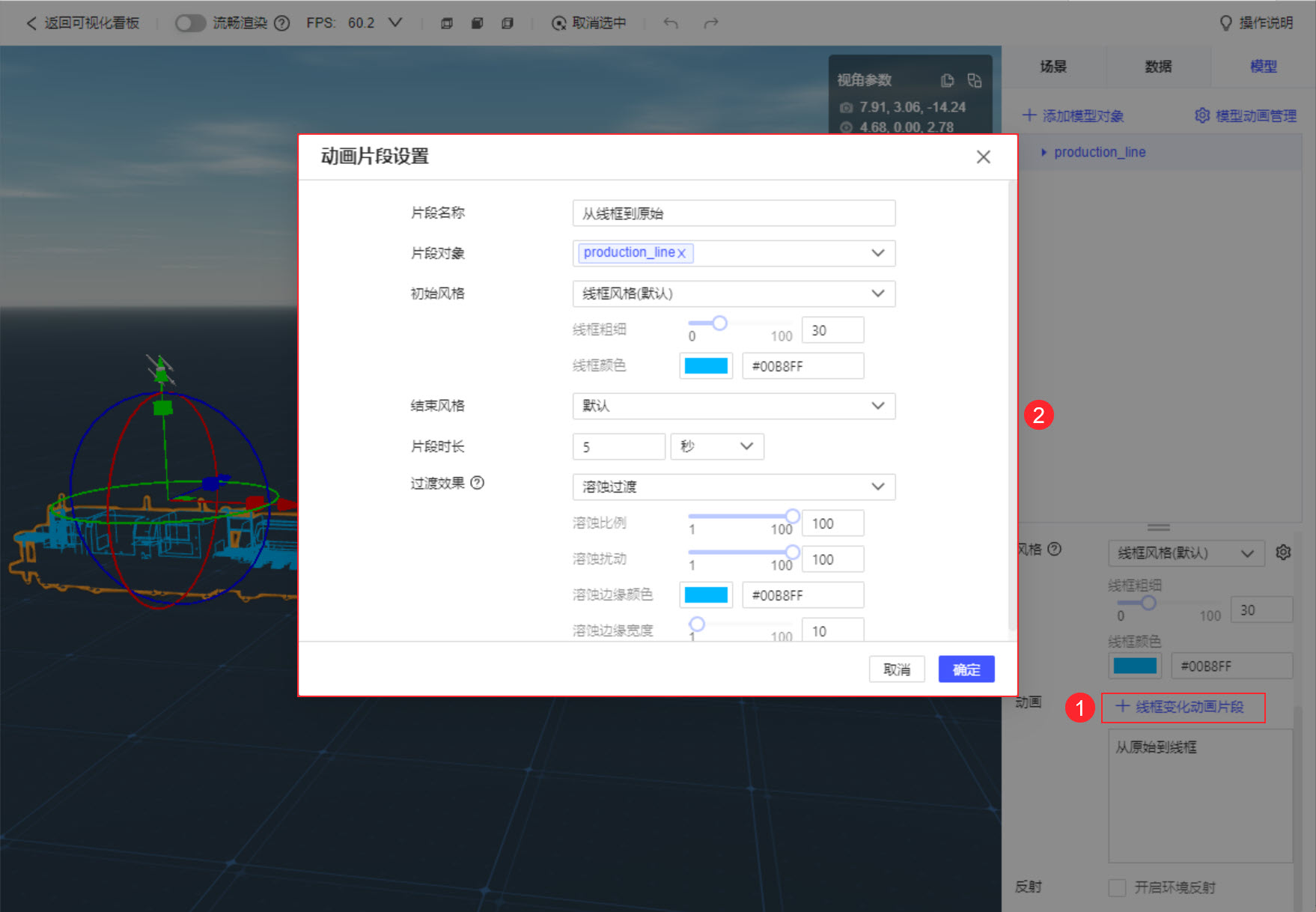Adjust the 溶蚀扰动 slider
This screenshot has width=1316, height=912.
tap(792, 552)
